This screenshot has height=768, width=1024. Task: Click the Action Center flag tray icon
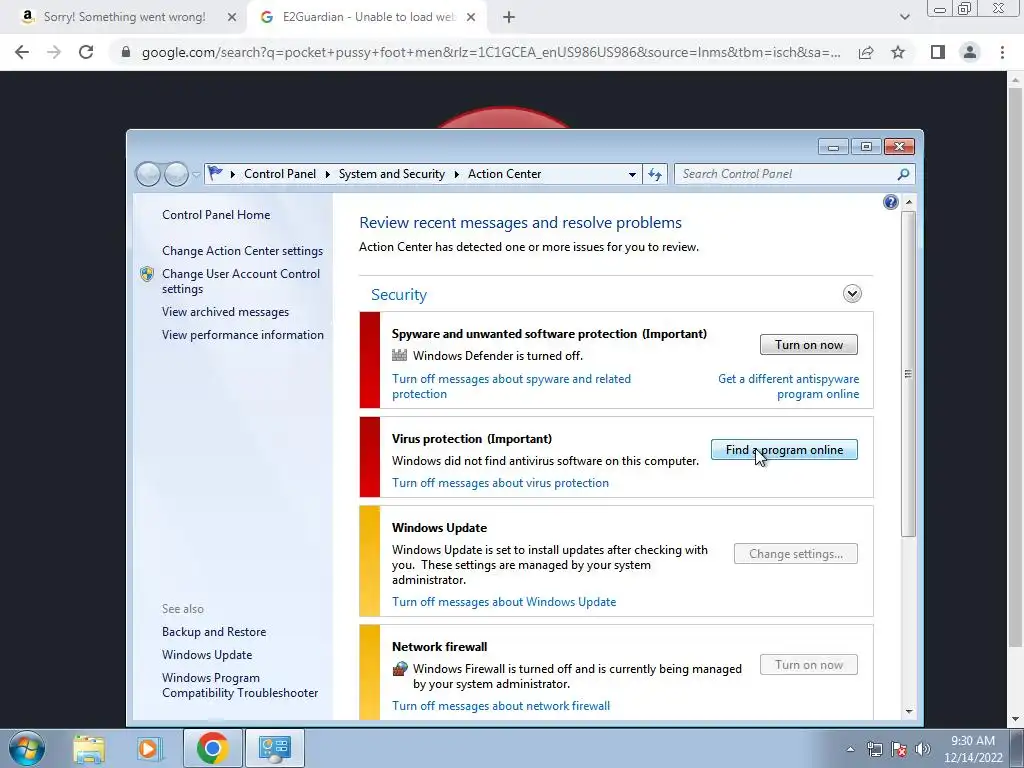pyautogui.click(x=899, y=749)
